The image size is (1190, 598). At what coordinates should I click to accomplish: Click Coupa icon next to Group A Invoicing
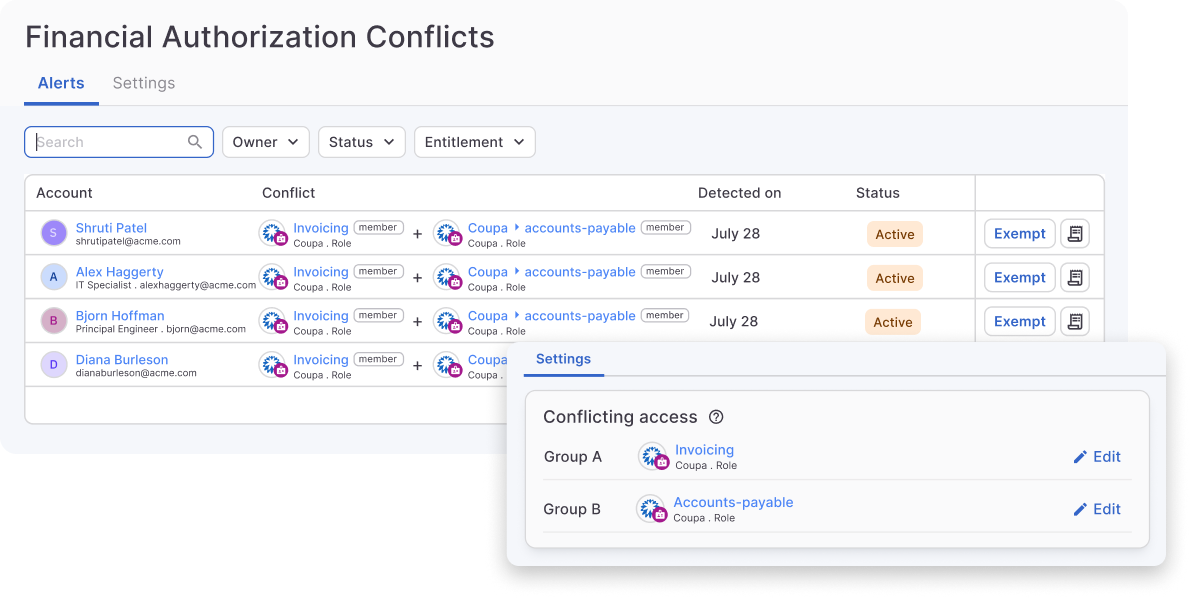point(655,457)
